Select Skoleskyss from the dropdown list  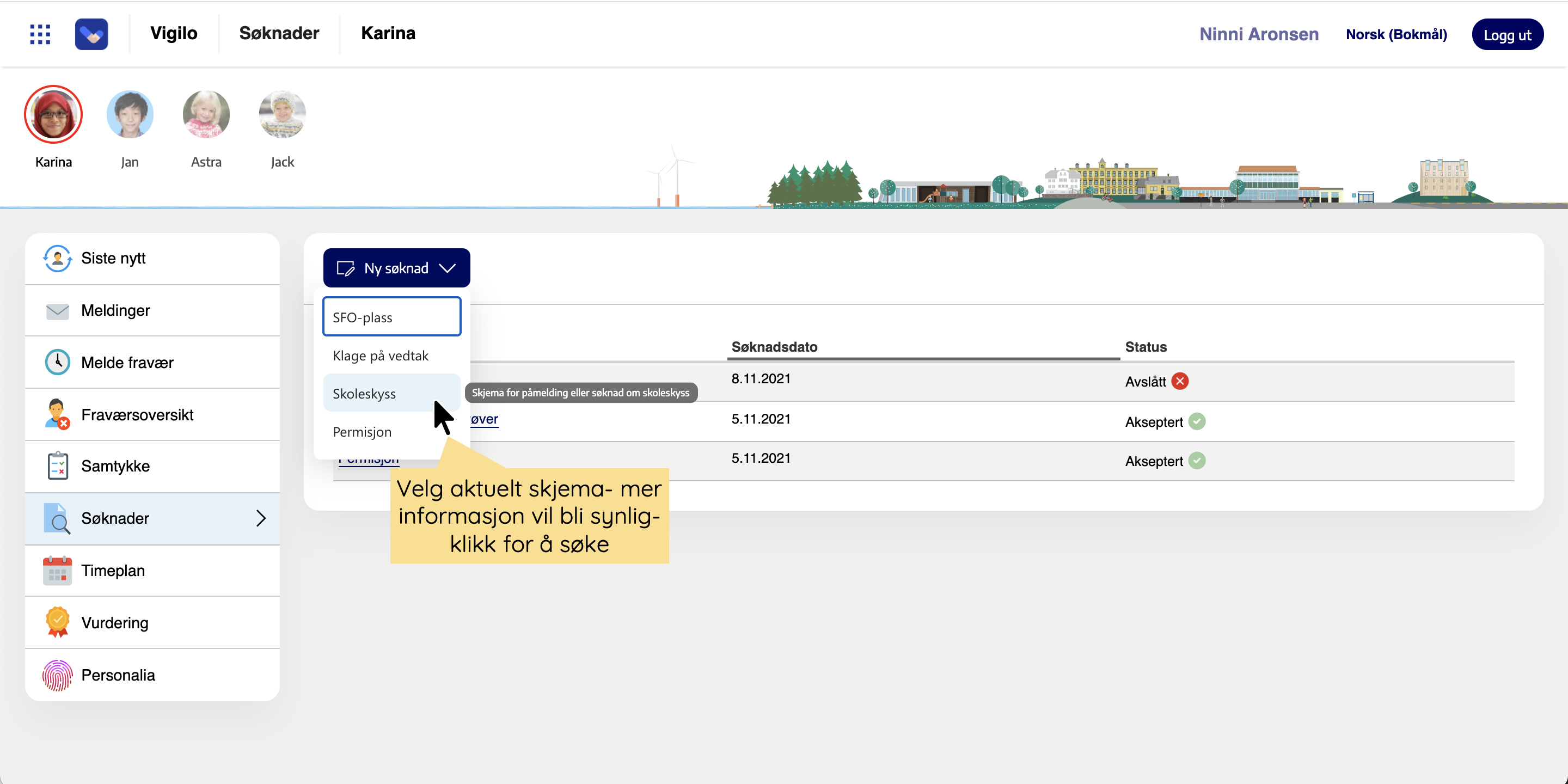pos(364,394)
